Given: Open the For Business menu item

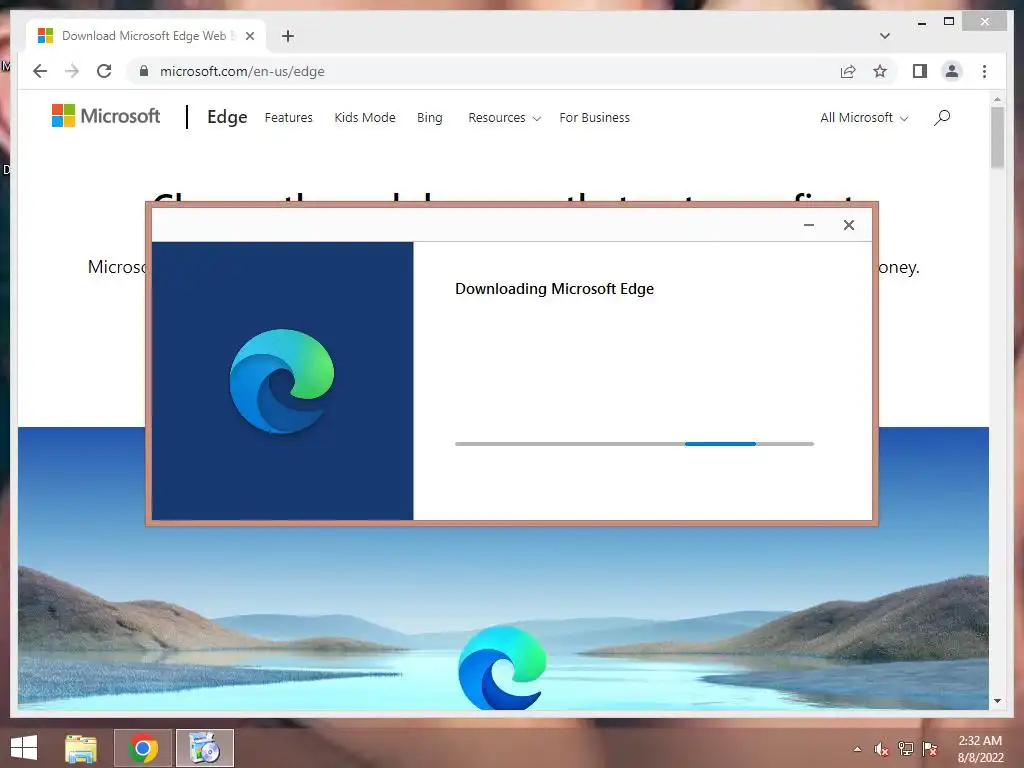Looking at the screenshot, I should point(595,118).
